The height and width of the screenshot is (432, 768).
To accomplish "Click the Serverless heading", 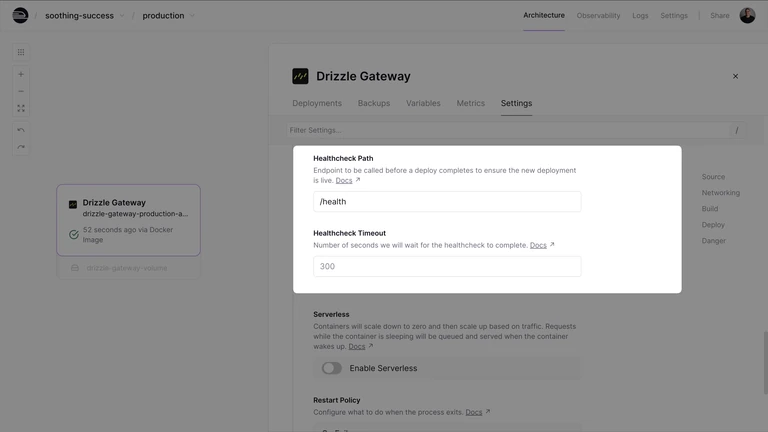I will (331, 314).
